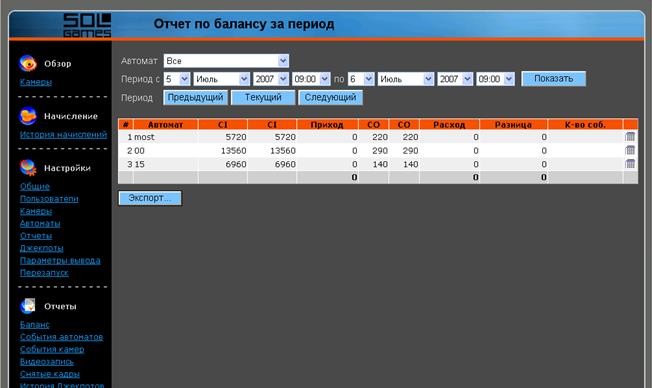This screenshot has height=388, width=652.
Task: Click the Обзор section heading
Action: (x=58, y=64)
